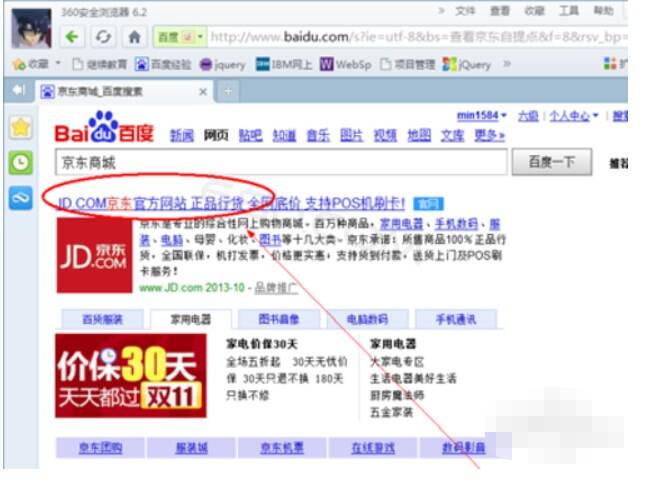Select the 百货服装 tab

102,319
